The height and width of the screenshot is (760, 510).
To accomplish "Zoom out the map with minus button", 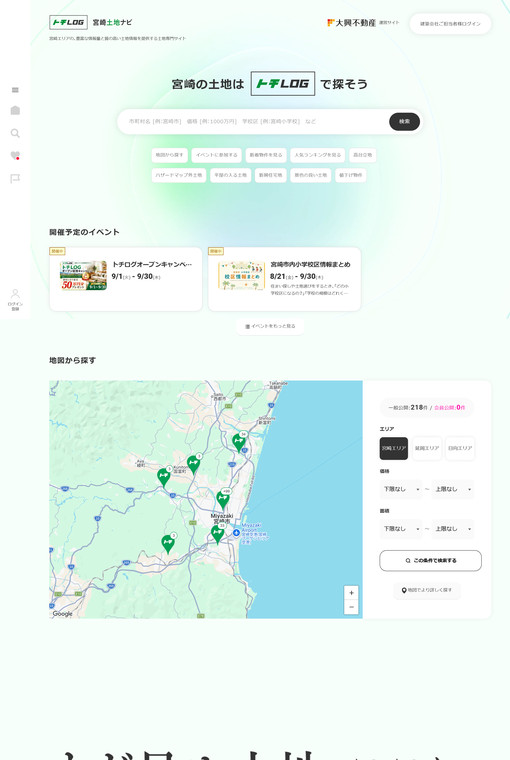I will pos(351,607).
